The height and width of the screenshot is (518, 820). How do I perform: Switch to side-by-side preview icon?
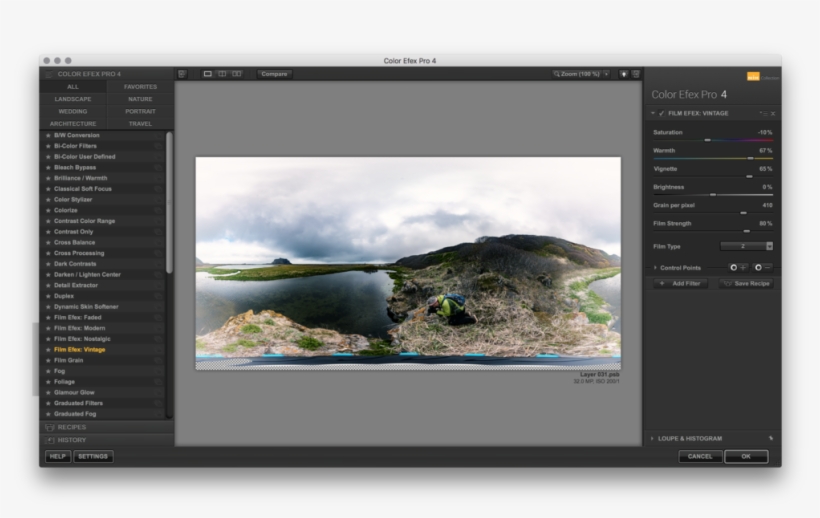(236, 74)
